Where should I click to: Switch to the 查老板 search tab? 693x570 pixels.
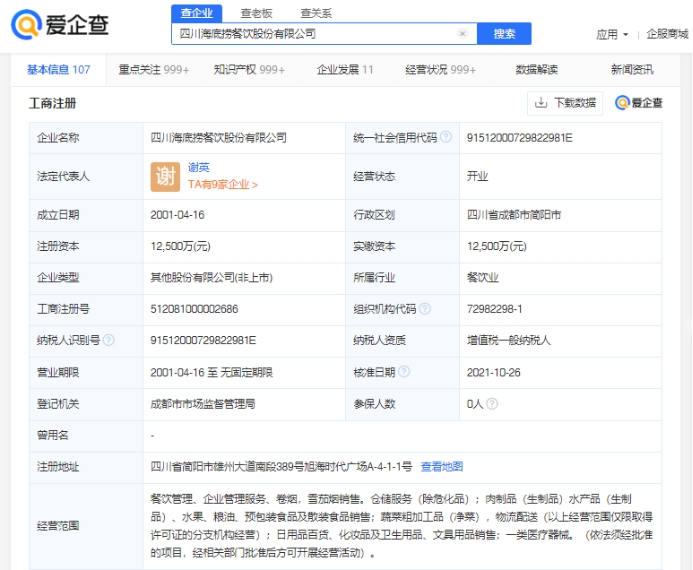click(258, 13)
